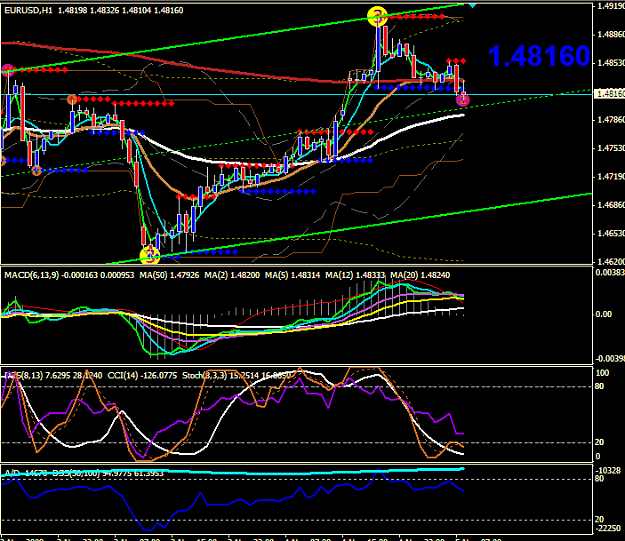Click the 1.4653 level on the price axis
The width and height of the screenshot is (625, 541).
(610, 233)
